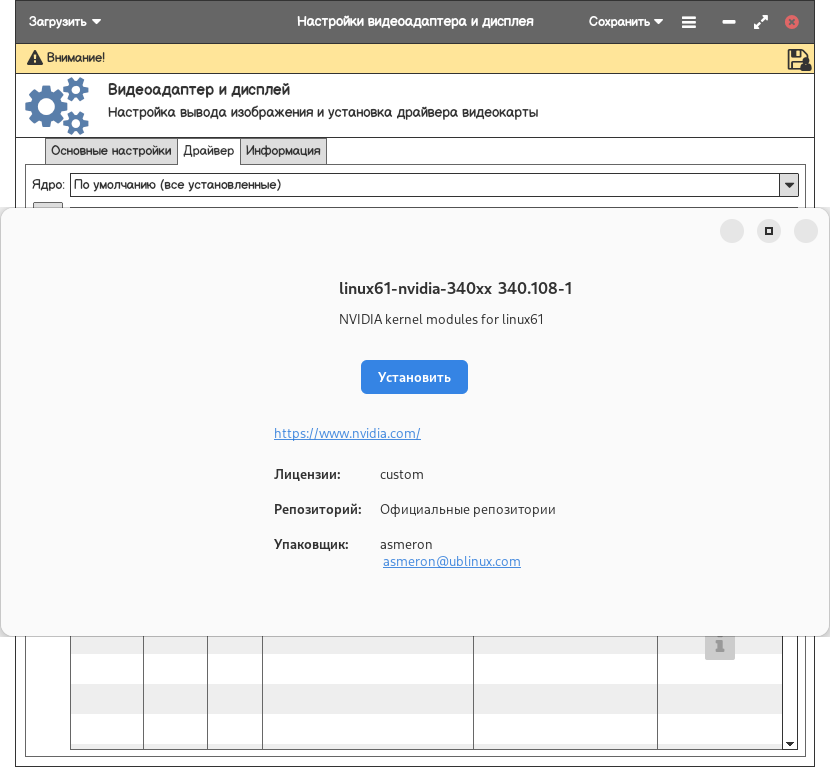Image resolution: width=830 pixels, height=767 pixels.
Task: Select the Драйвер tab
Action: (209, 151)
